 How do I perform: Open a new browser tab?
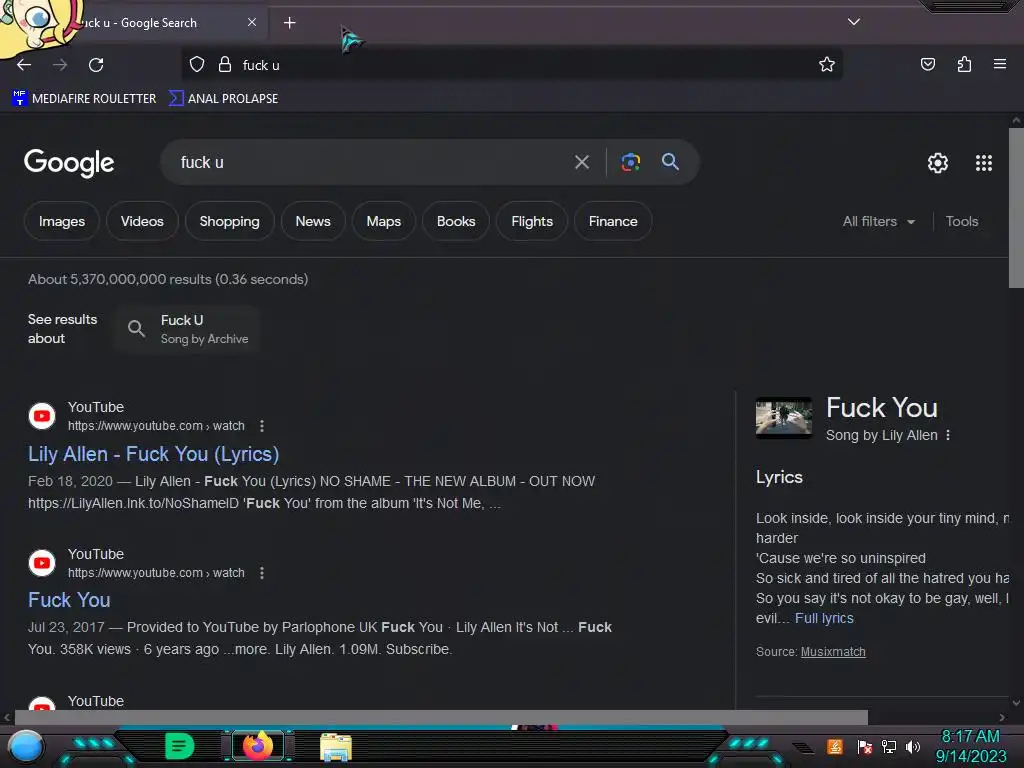(x=289, y=23)
